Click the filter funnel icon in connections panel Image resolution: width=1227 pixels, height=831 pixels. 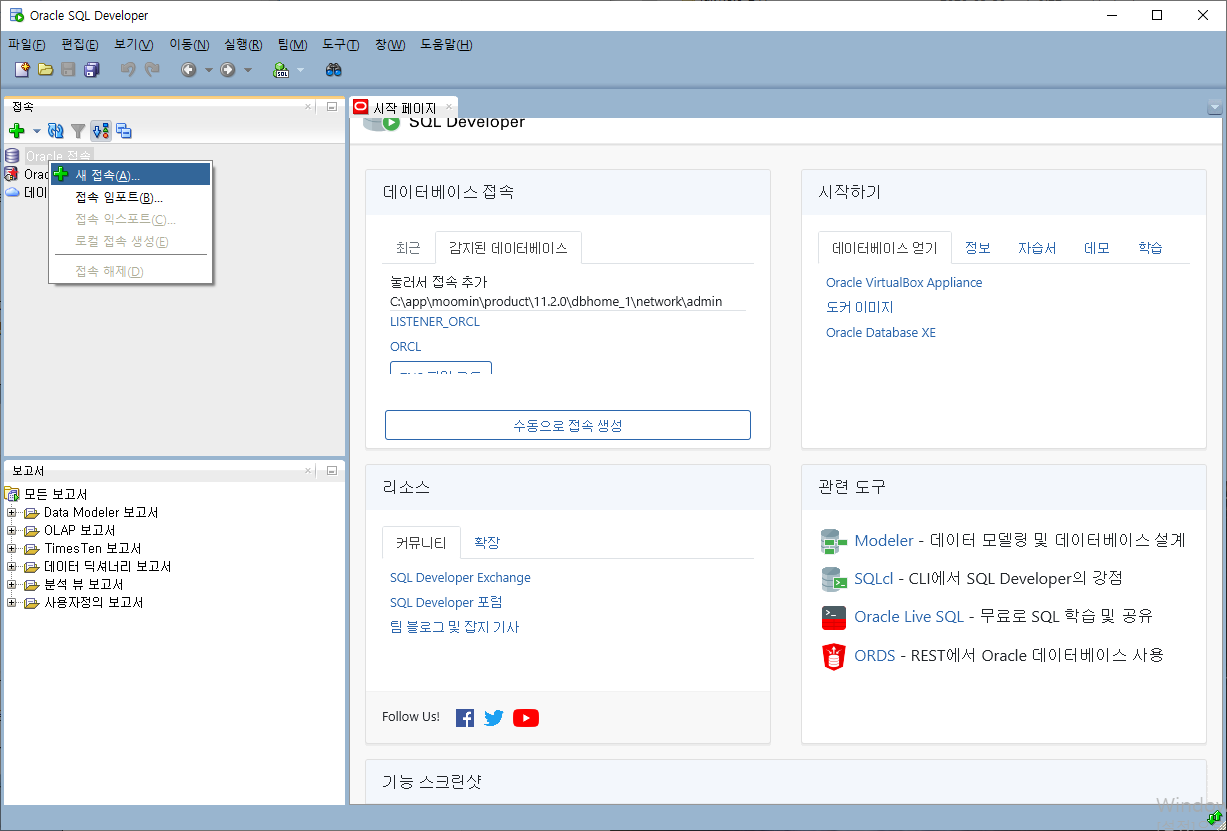click(78, 131)
